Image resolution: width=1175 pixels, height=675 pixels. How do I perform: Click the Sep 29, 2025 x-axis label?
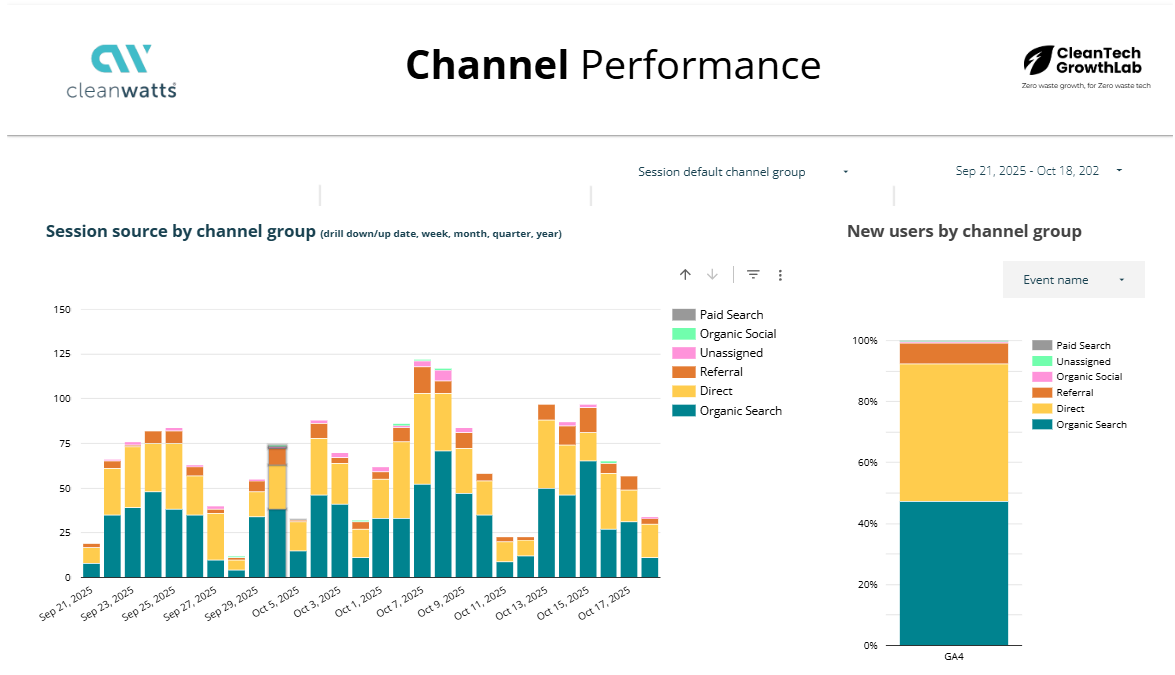[231, 603]
